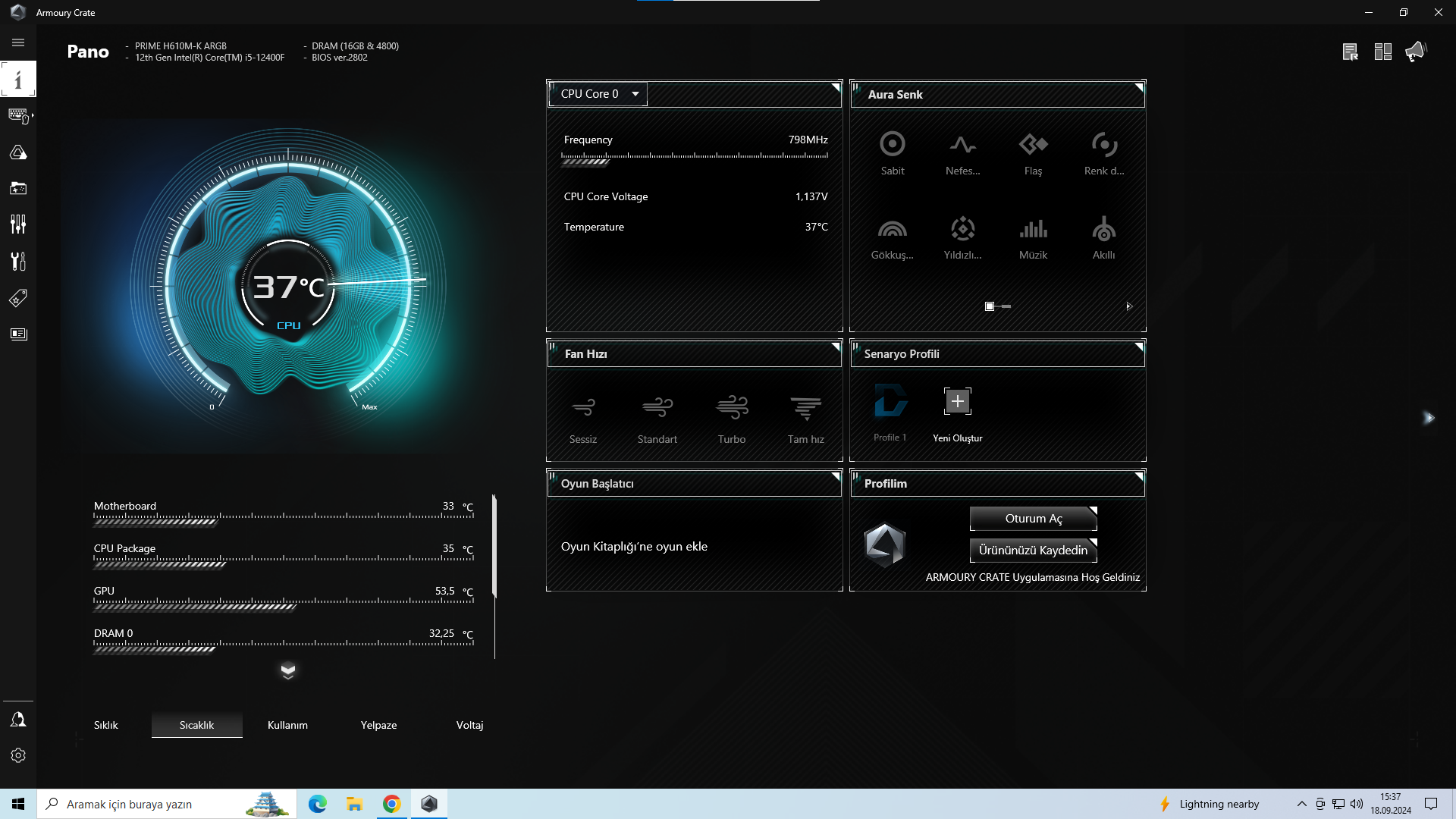Open the announcements megaphone icon
This screenshot has height=819, width=1456.
coord(1416,52)
